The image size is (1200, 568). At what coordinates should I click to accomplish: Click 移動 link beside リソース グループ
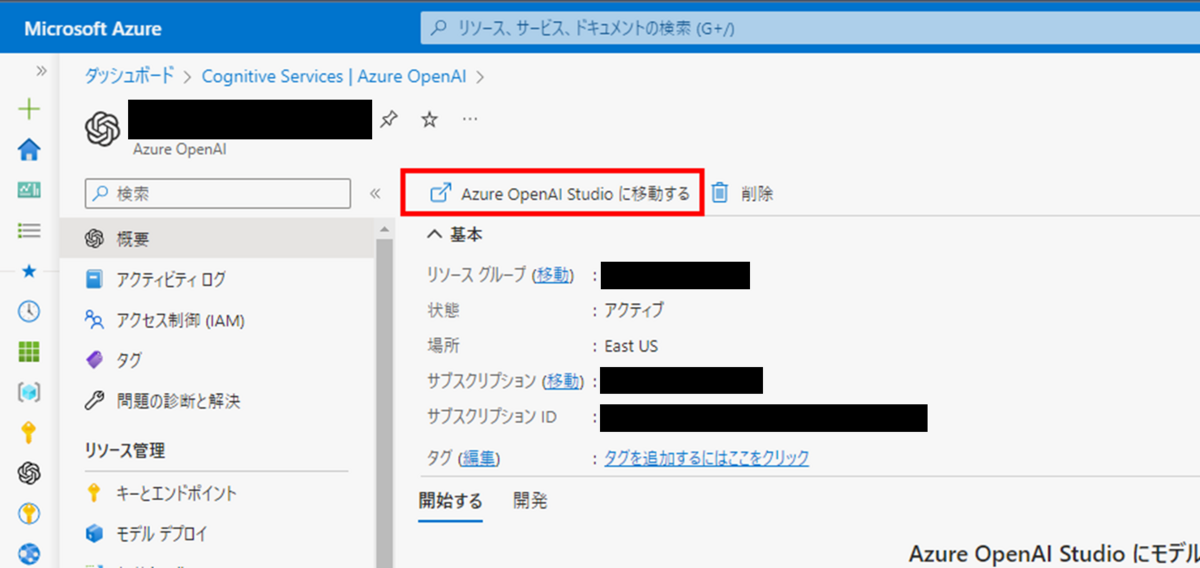pyautogui.click(x=554, y=275)
